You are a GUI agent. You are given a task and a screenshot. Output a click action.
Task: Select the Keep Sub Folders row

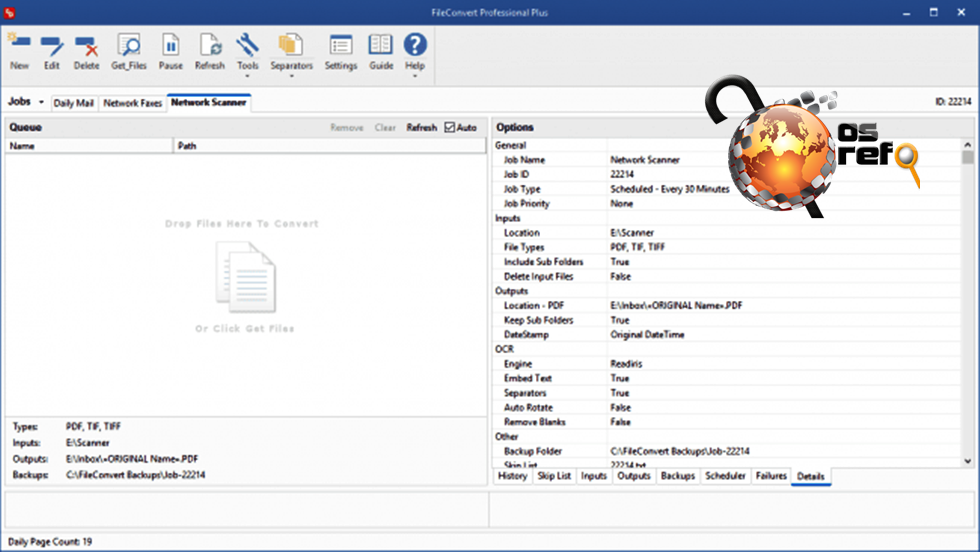pyautogui.click(x=727, y=320)
